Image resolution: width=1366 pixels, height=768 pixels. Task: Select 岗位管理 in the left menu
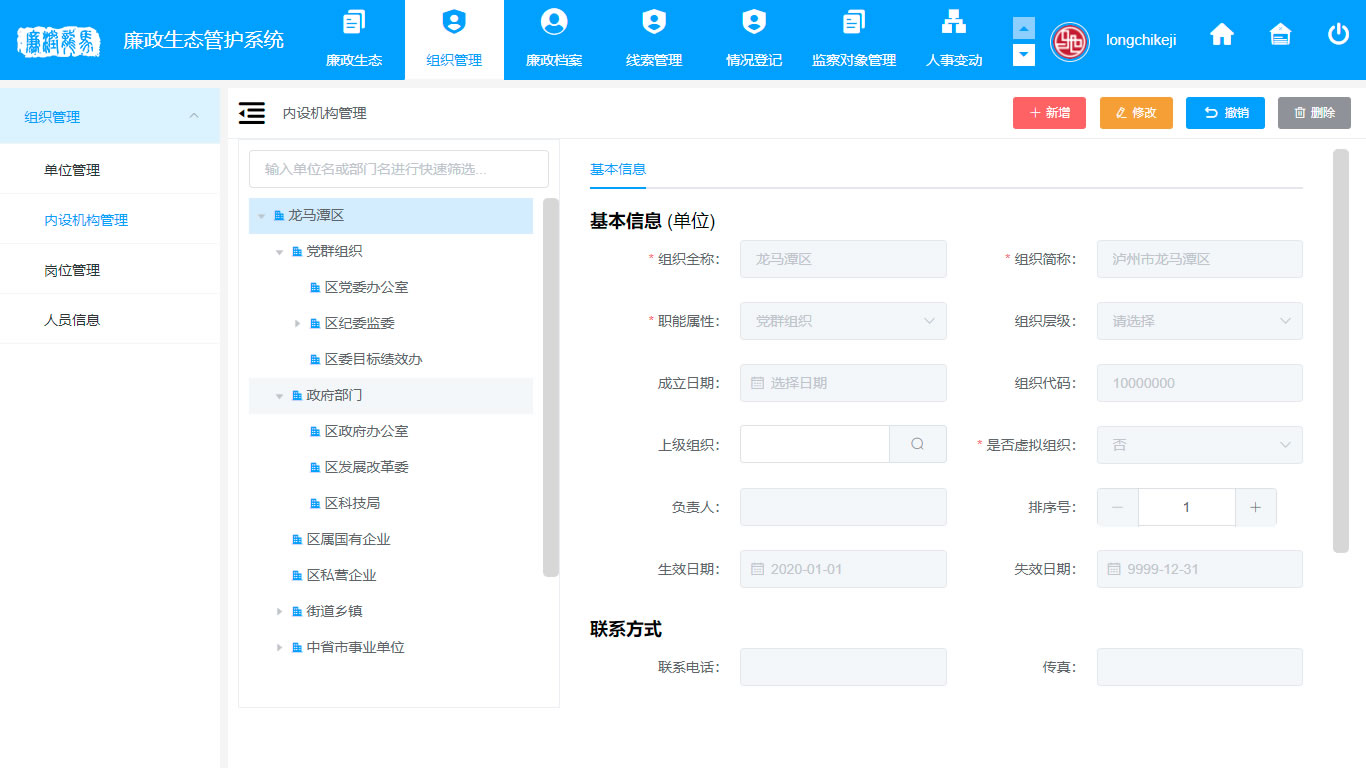pyautogui.click(x=72, y=270)
